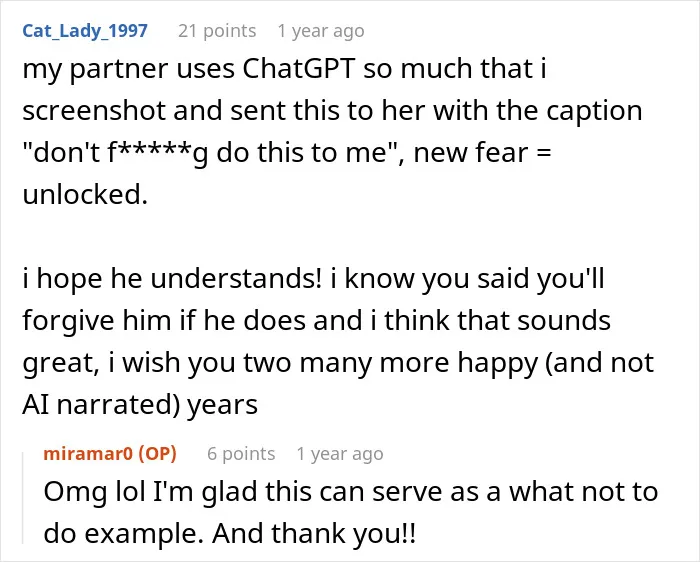Click the "(OP)" tag beside miramar0
Image resolution: width=700 pixels, height=562 pixels.
click(158, 454)
